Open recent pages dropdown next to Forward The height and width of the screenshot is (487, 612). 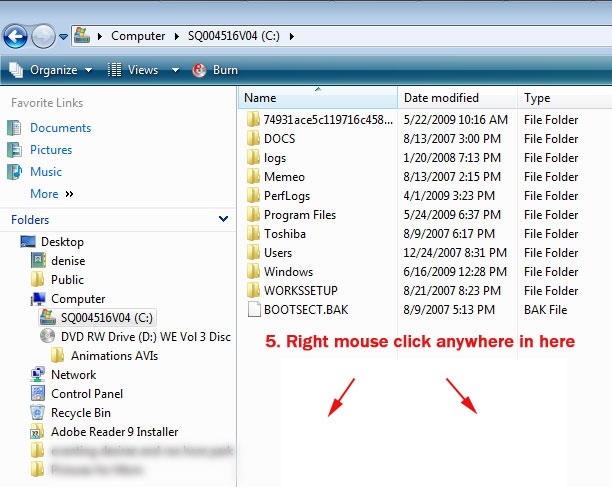tap(64, 37)
